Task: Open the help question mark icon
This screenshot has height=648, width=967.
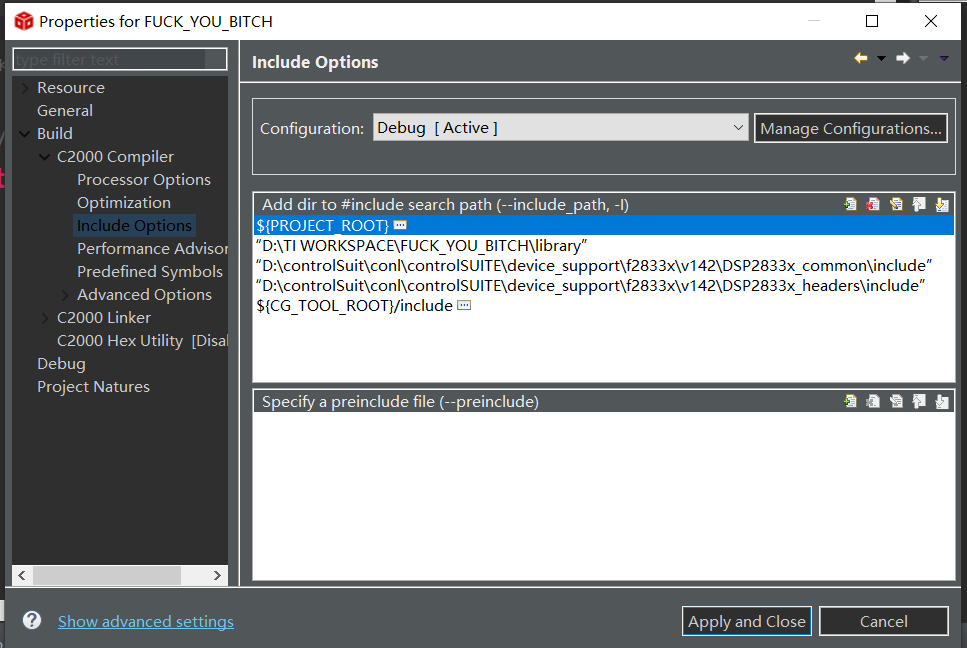Action: click(32, 620)
